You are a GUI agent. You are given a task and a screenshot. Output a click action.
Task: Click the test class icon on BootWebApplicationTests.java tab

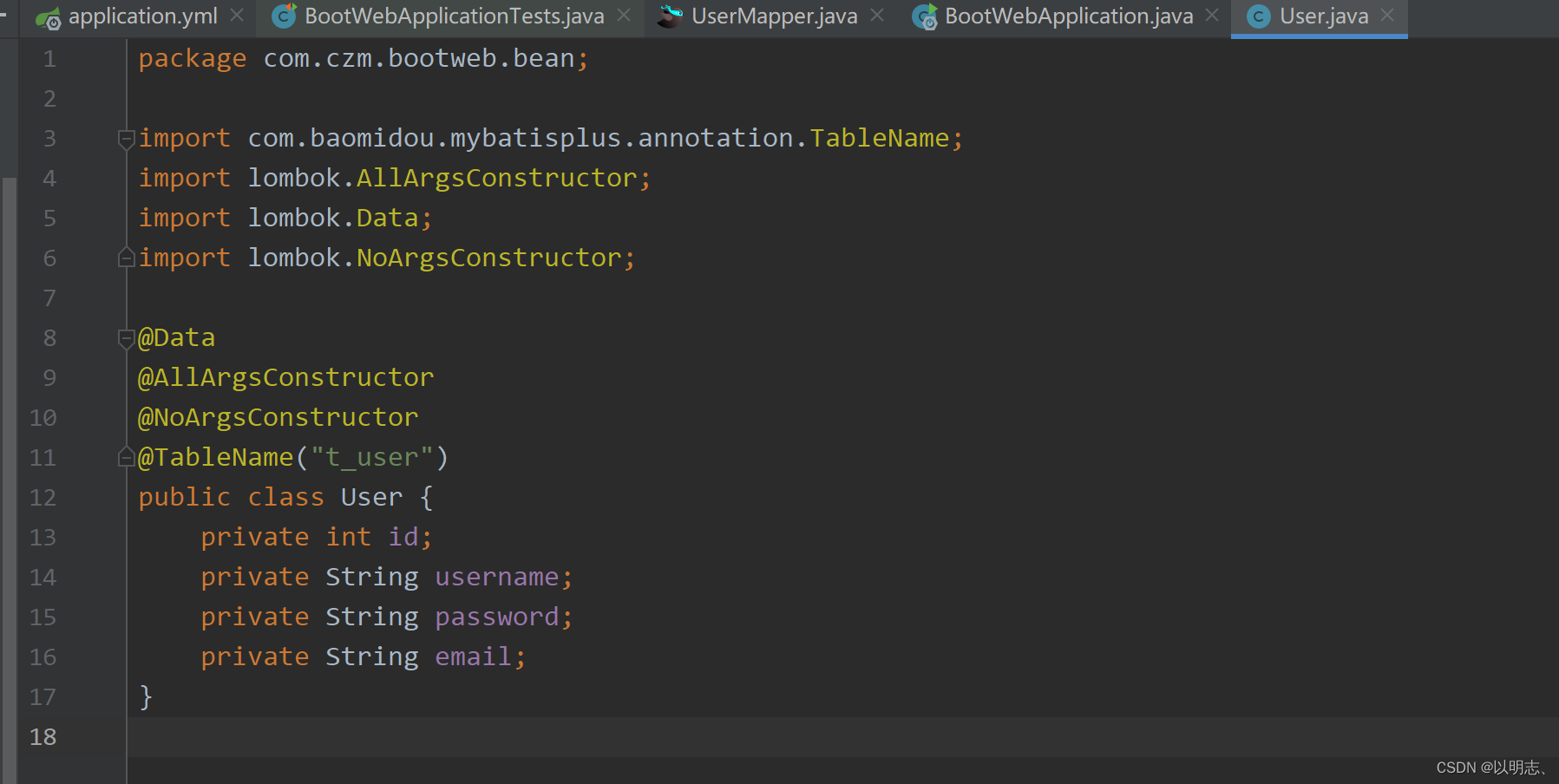coord(282,16)
